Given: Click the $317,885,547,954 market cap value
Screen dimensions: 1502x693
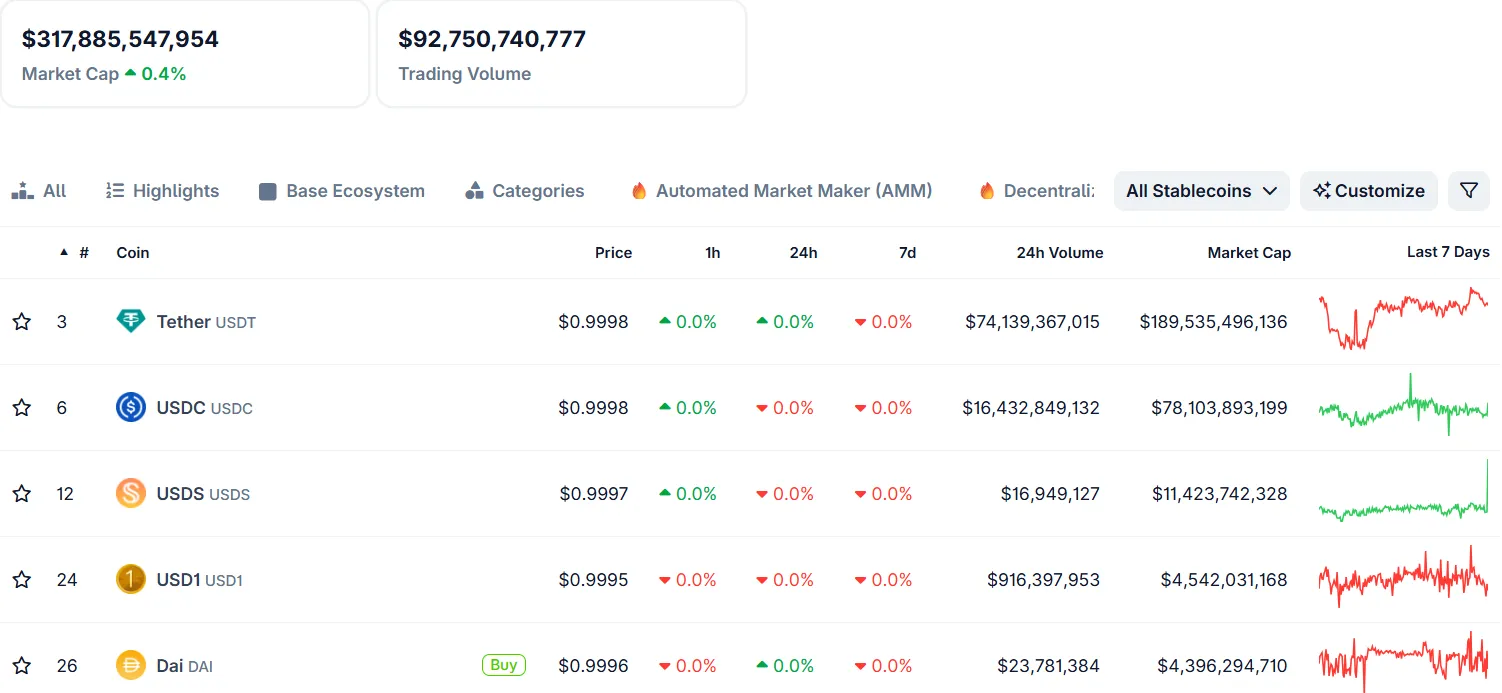Looking at the screenshot, I should point(120,39).
